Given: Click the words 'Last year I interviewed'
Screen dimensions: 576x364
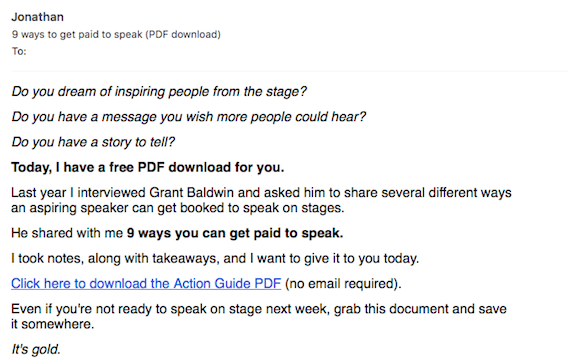Looking at the screenshot, I should click(x=78, y=192).
